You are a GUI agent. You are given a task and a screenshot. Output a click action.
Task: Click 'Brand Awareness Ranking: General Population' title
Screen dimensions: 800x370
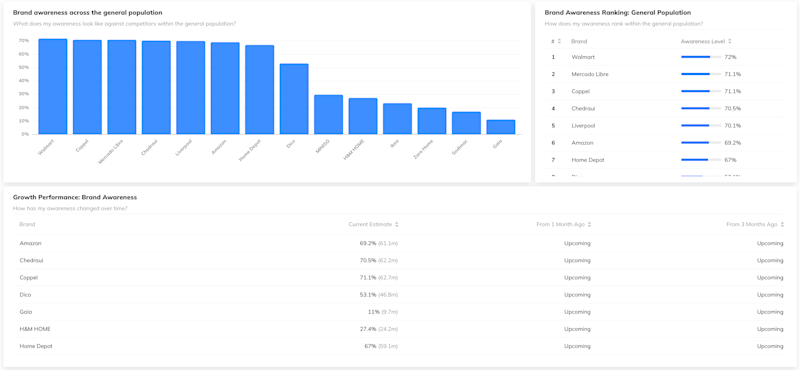click(618, 13)
